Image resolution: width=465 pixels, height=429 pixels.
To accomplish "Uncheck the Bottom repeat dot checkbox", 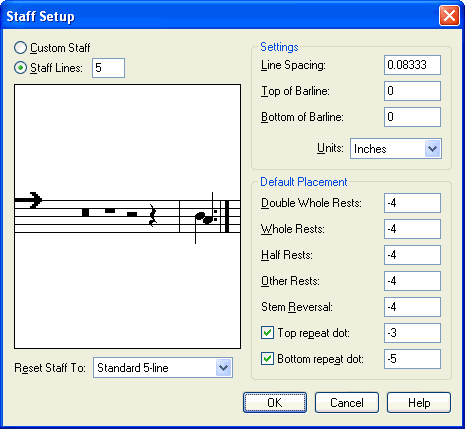I will click(x=267, y=359).
